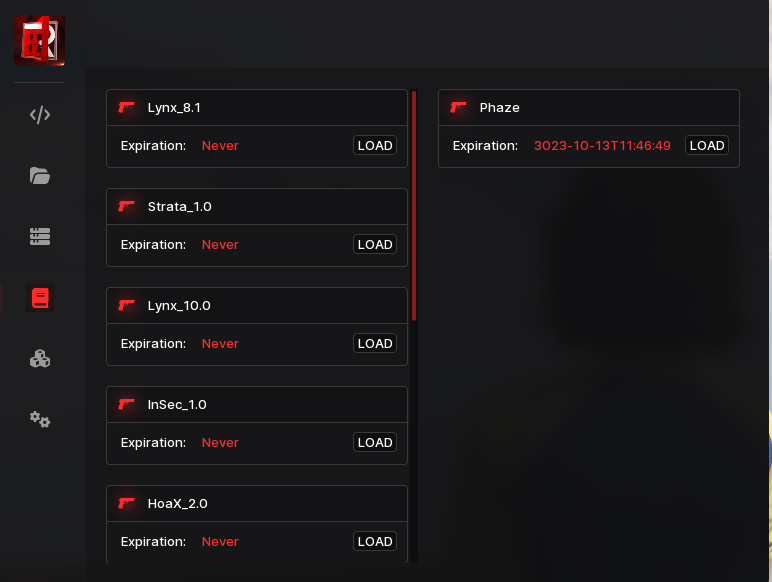Load the Lynx_8.1 entry
Image resolution: width=772 pixels, height=582 pixels.
click(x=375, y=145)
